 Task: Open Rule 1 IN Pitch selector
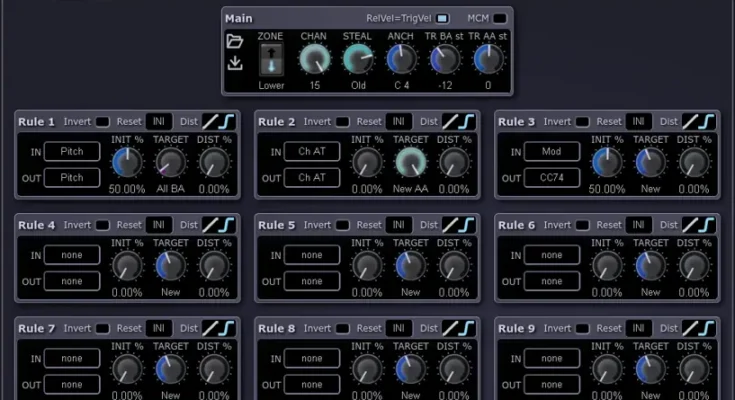click(71, 151)
